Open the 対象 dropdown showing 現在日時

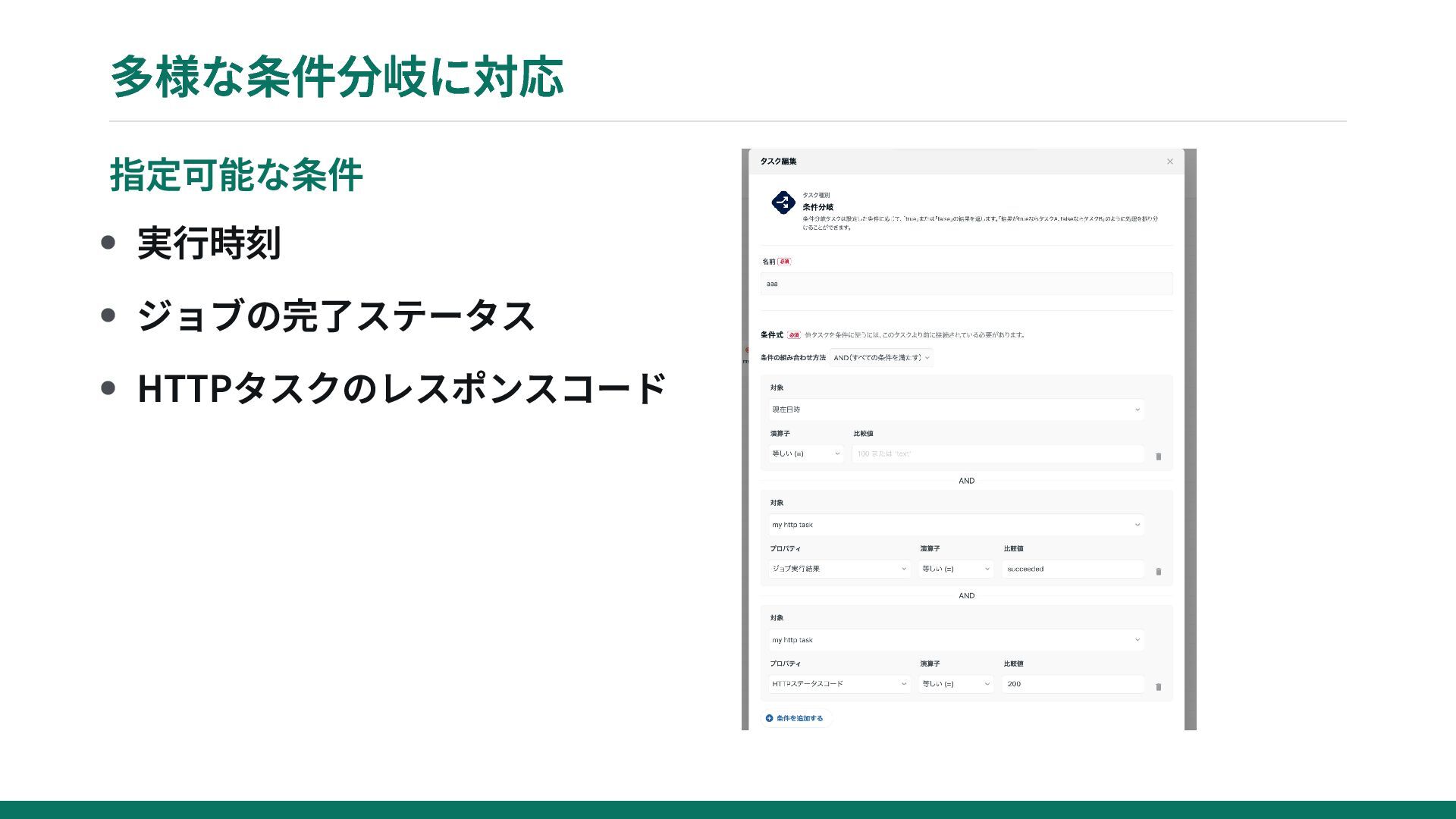pos(956,409)
